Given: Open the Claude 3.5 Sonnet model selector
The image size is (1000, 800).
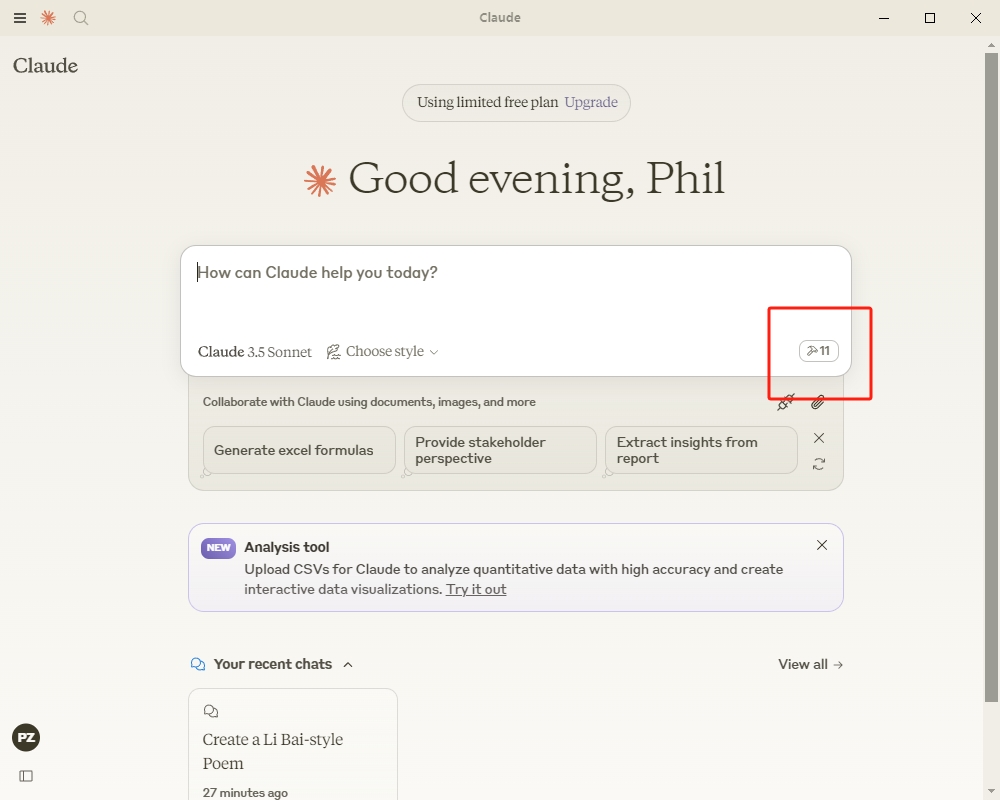Looking at the screenshot, I should click(255, 352).
